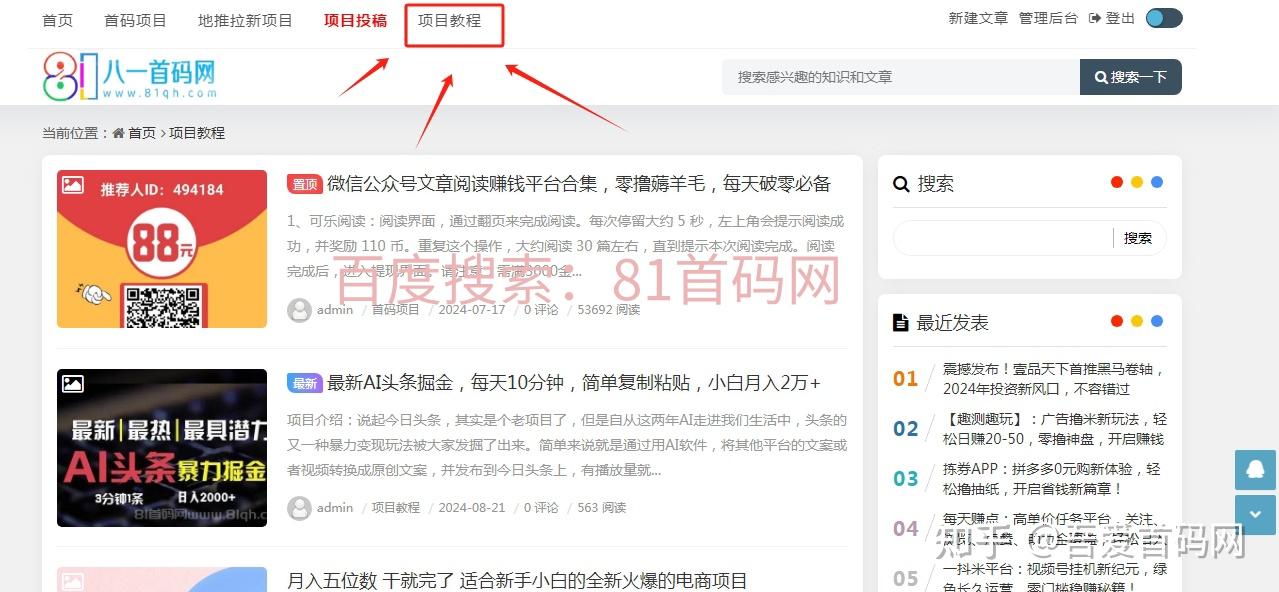Viewport: 1279px width, 592px height.
Task: Open recent post 【趣测趣玩】广告撸米新玩法
Action: [x=1054, y=429]
